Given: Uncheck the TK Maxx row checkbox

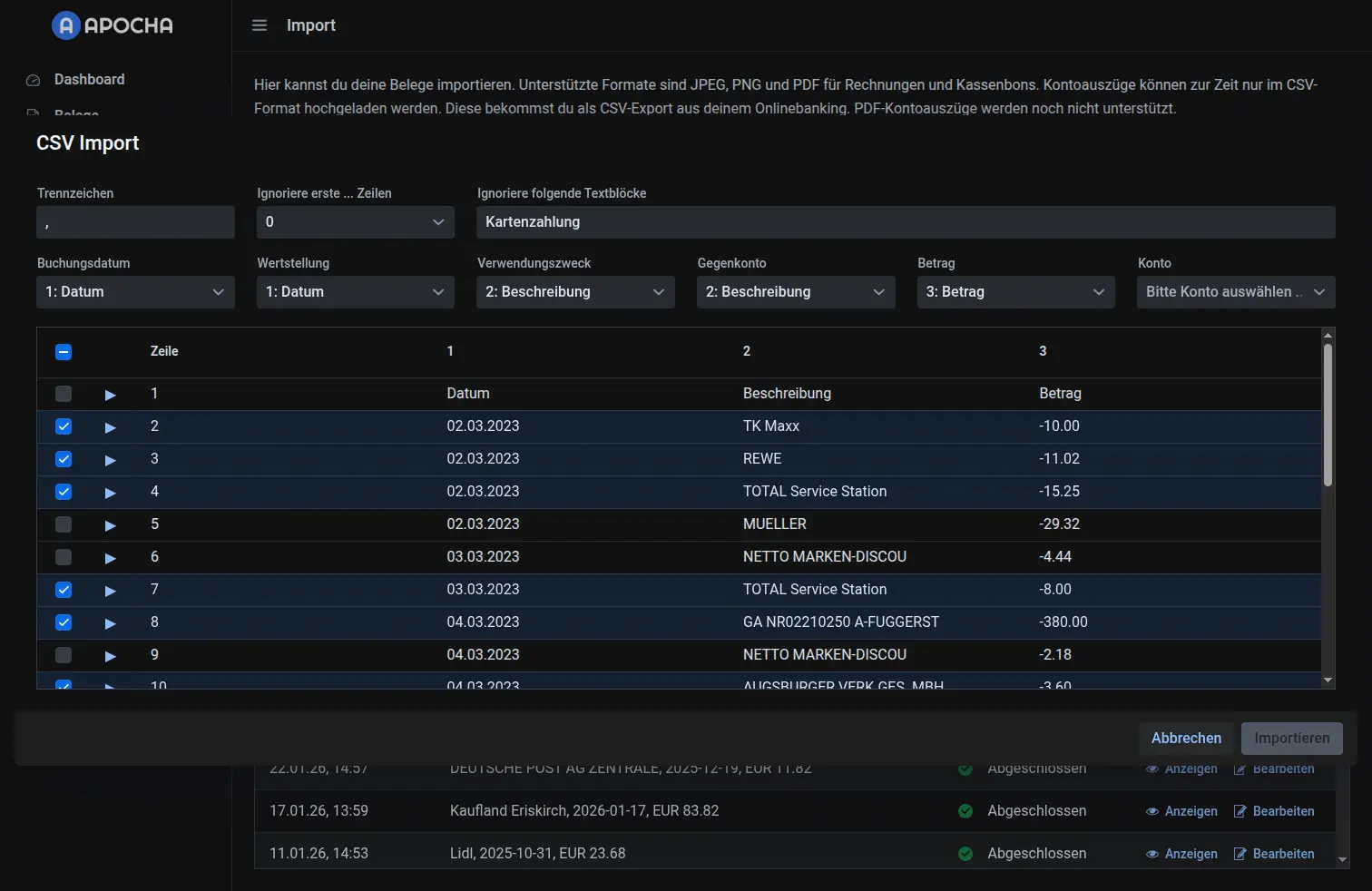Looking at the screenshot, I should pos(64,426).
